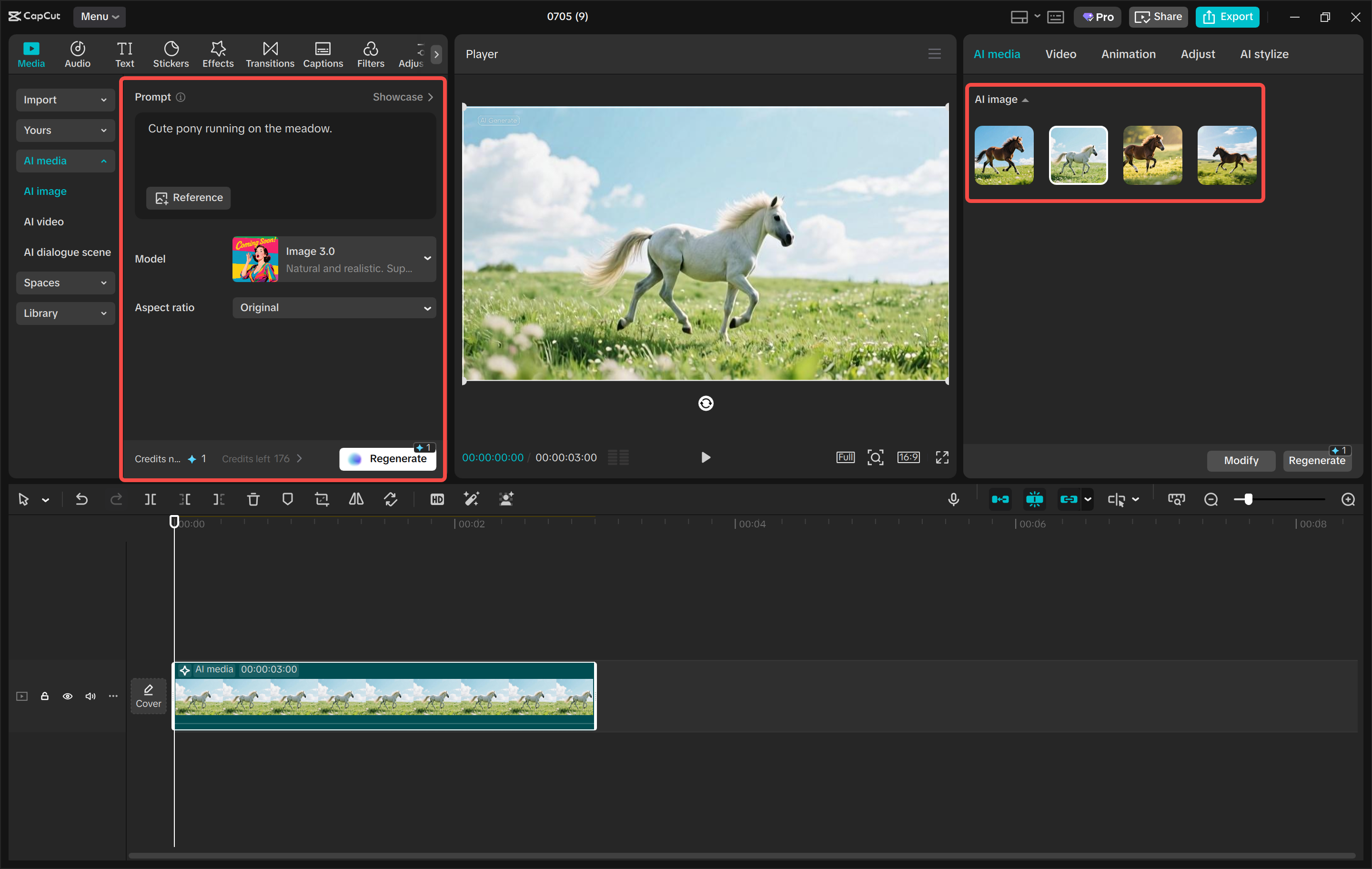Open the Menu in the top bar
This screenshot has width=1372, height=869.
[99, 17]
